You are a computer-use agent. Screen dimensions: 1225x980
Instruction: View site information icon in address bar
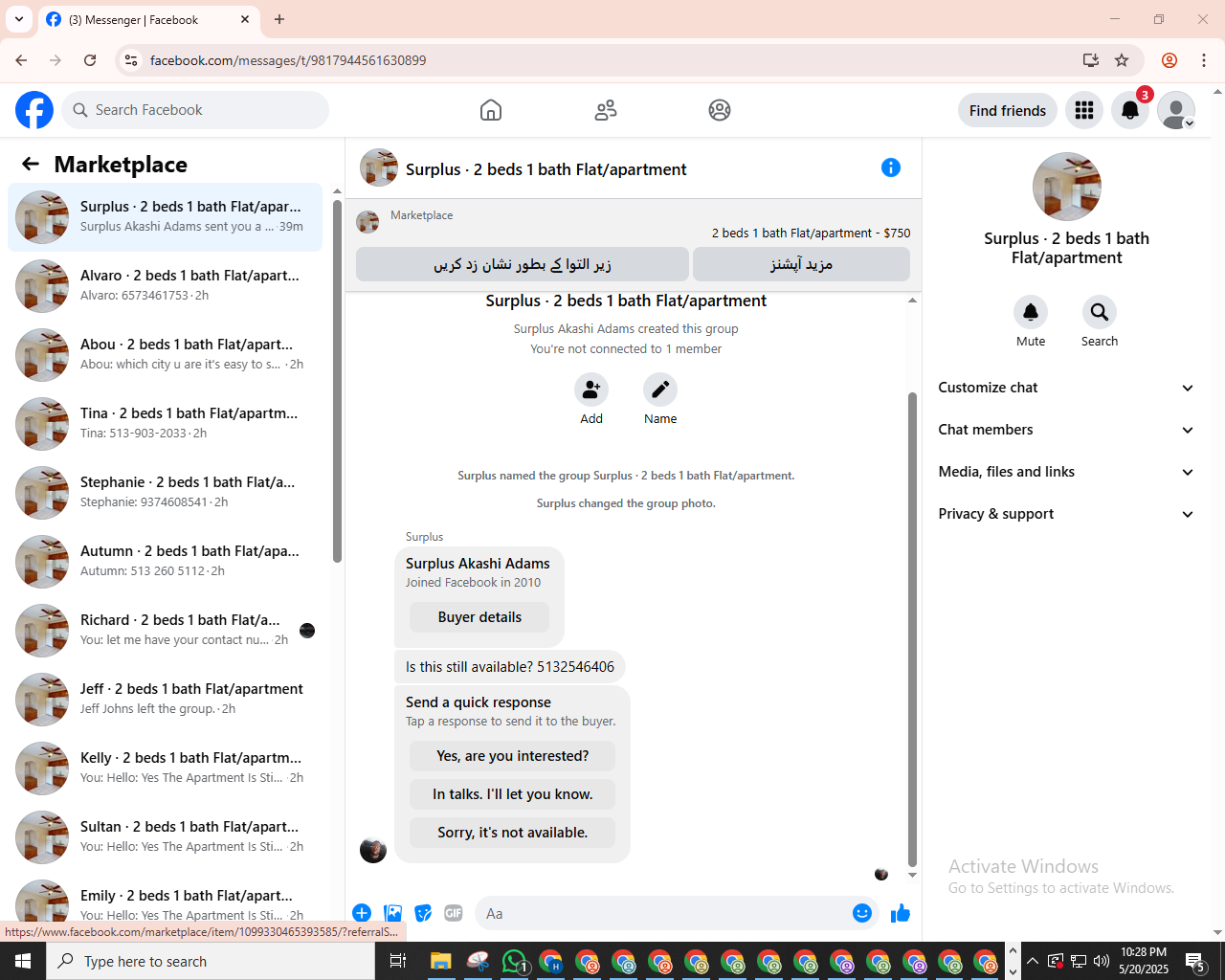(132, 60)
